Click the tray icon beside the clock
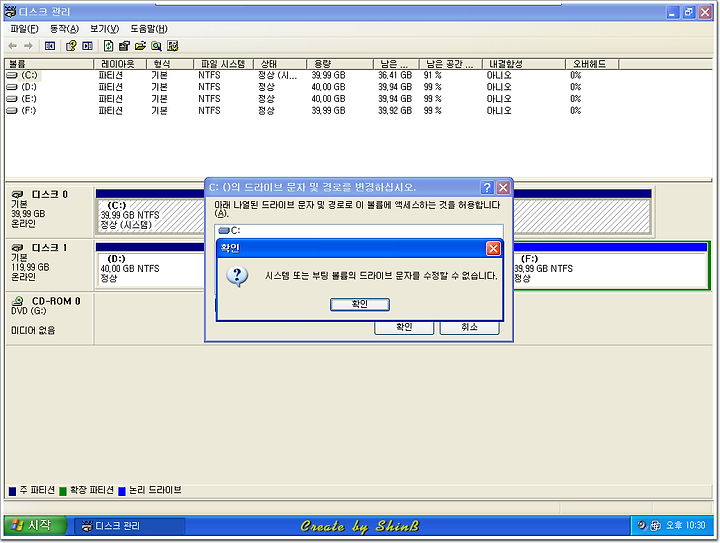This screenshot has height=543, width=720. (656, 526)
